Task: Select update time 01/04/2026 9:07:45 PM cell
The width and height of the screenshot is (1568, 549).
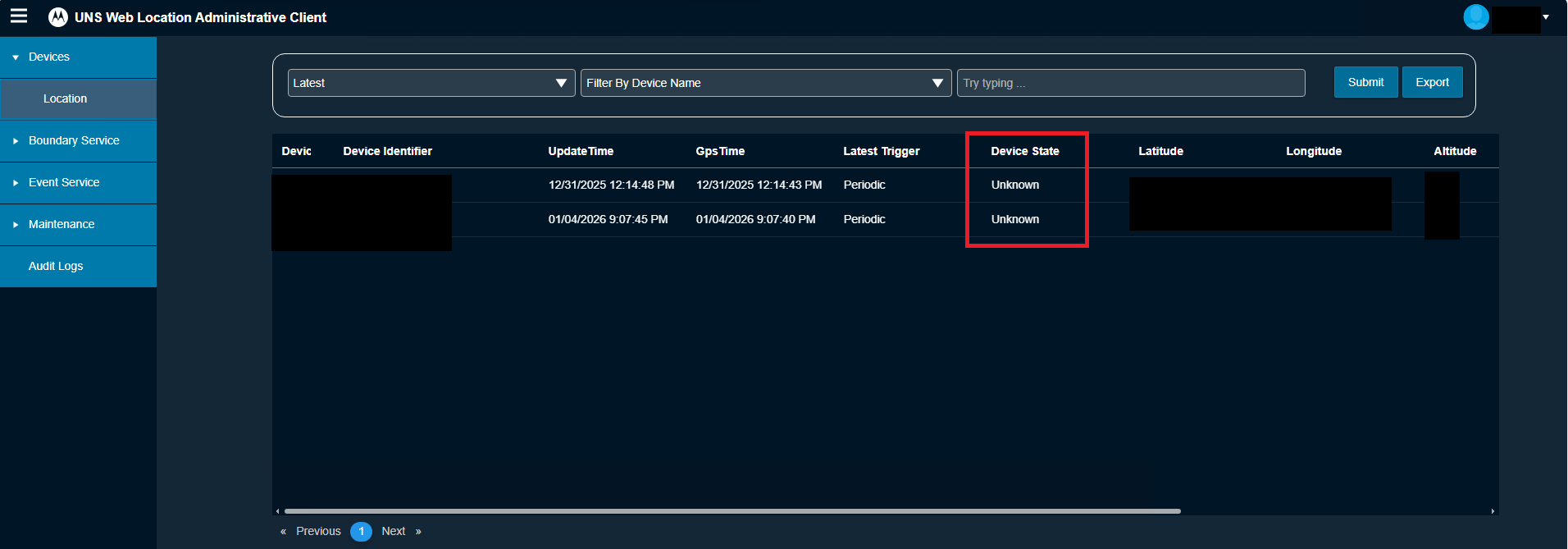Action: 609,219
